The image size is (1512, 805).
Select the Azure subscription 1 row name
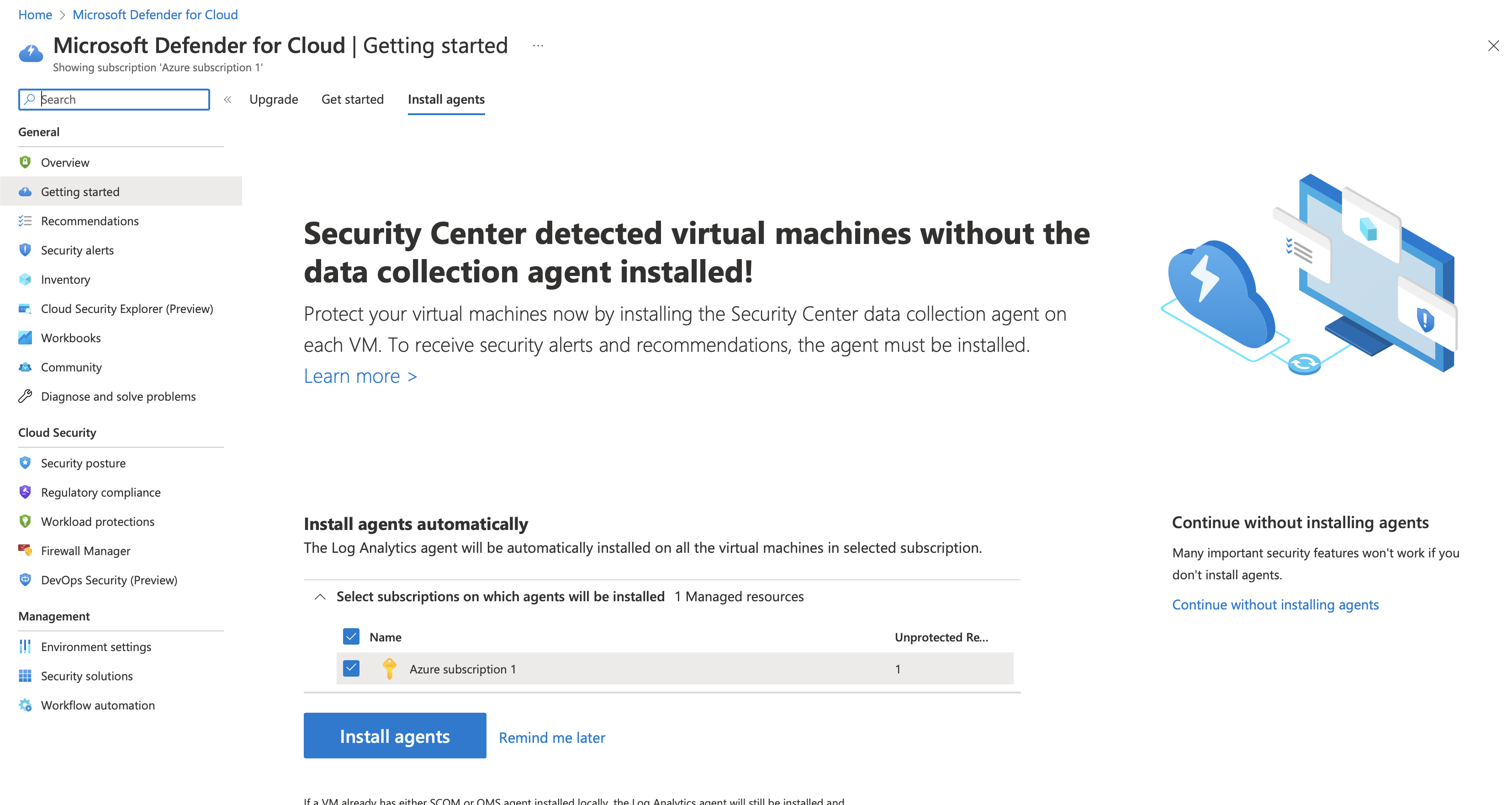463,669
